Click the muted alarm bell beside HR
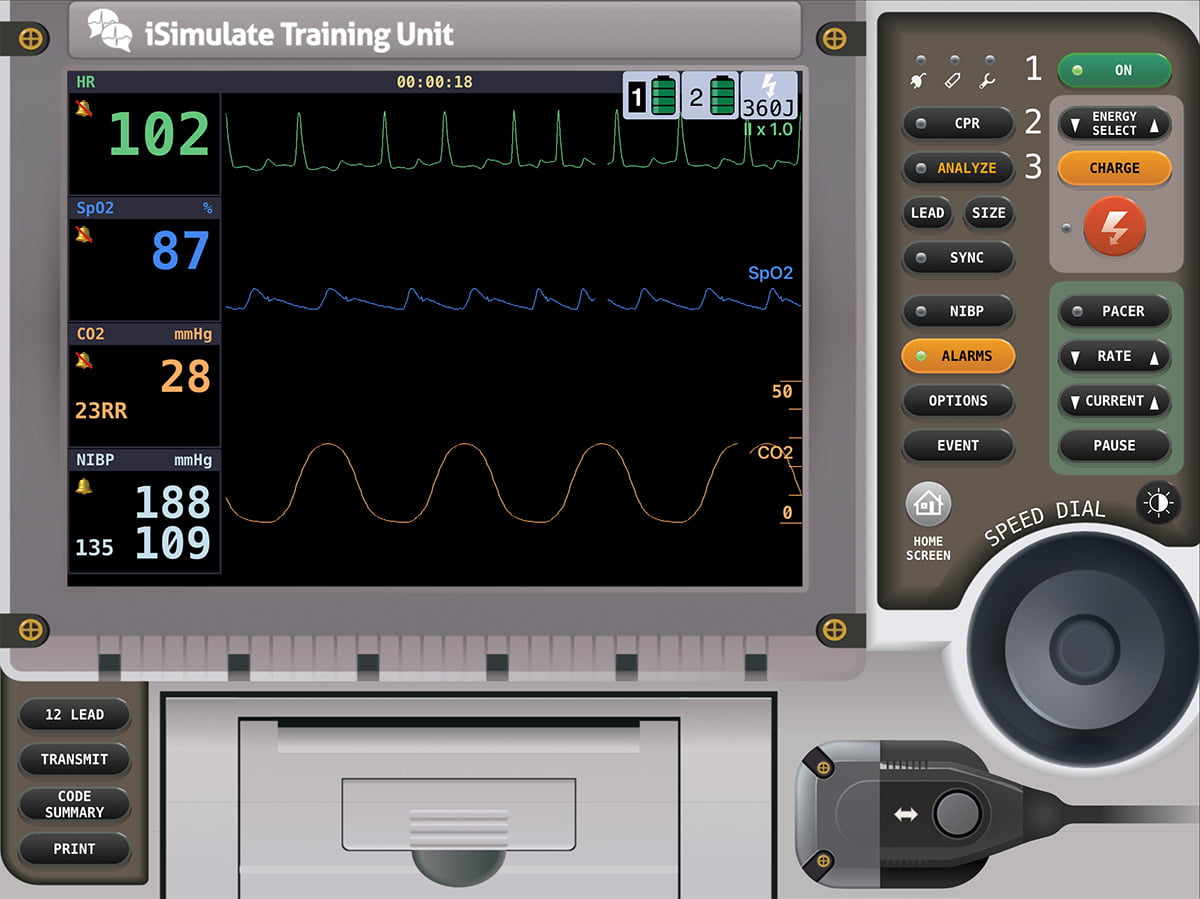This screenshot has width=1200, height=899. tap(85, 108)
